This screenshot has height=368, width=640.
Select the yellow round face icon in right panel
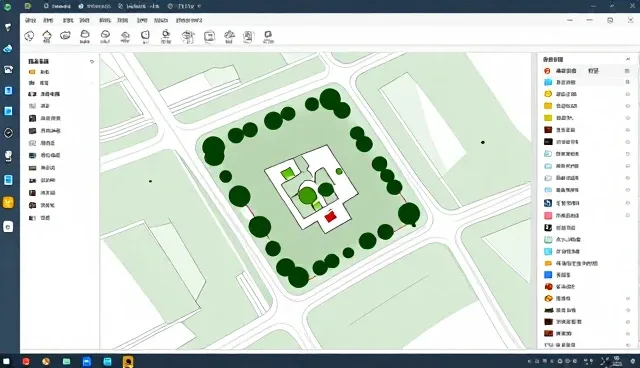tap(548, 94)
